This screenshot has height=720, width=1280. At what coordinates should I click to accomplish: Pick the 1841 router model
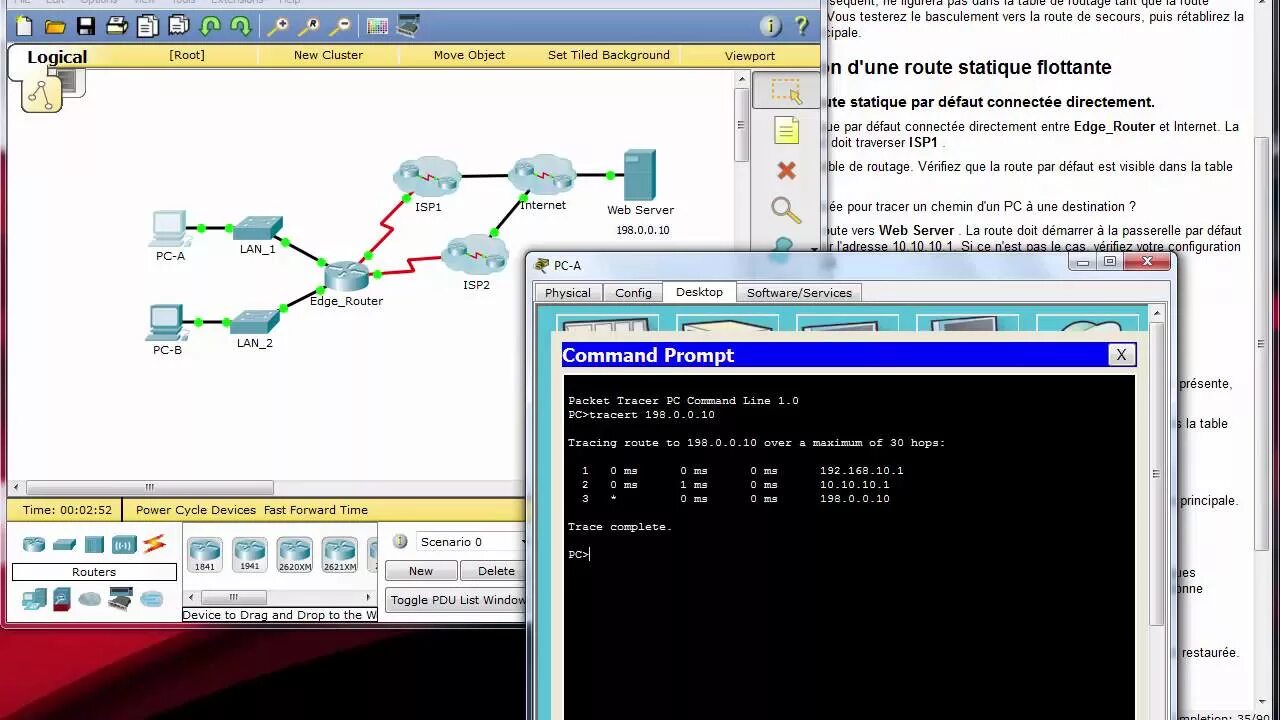point(205,555)
